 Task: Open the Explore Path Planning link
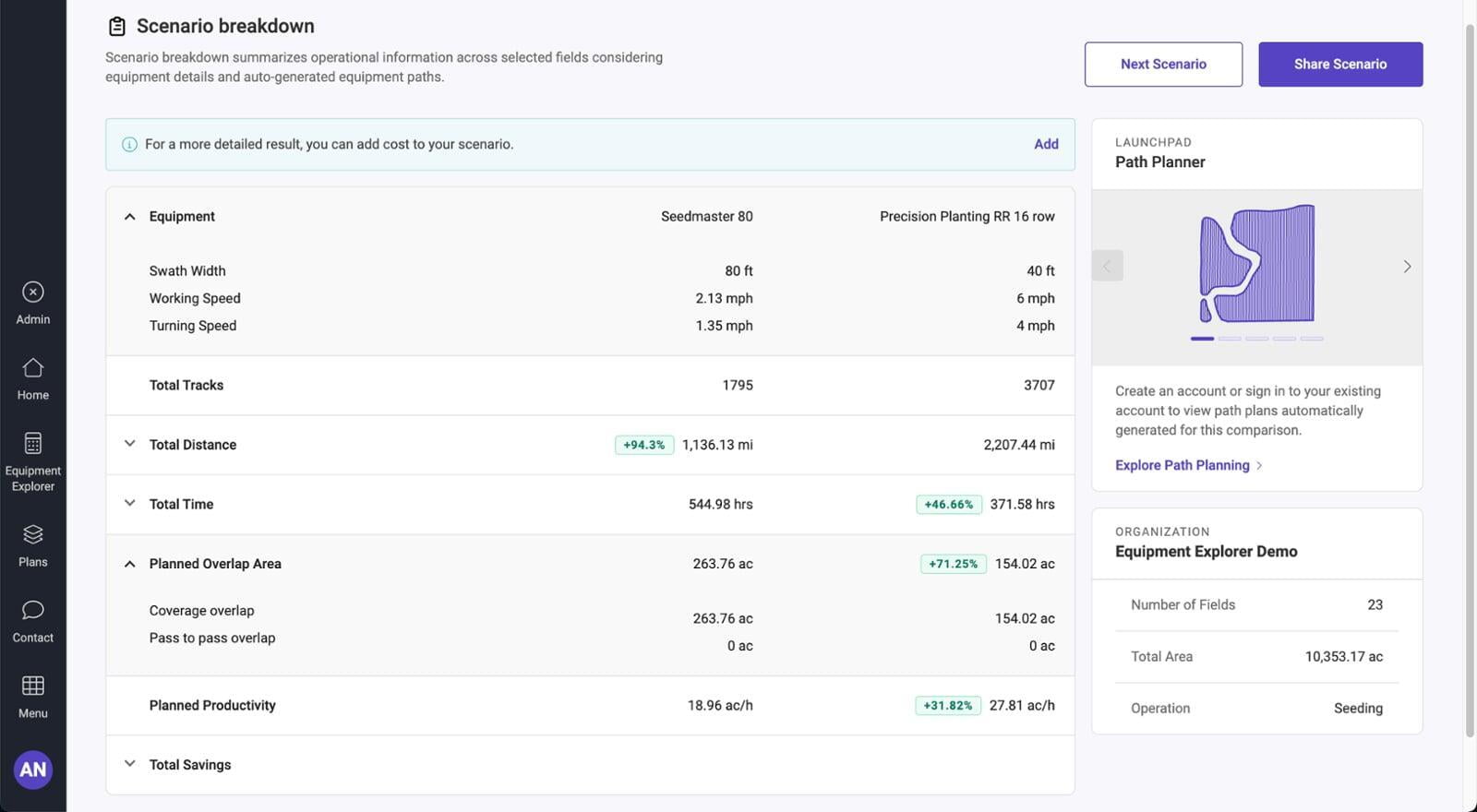pos(1182,465)
